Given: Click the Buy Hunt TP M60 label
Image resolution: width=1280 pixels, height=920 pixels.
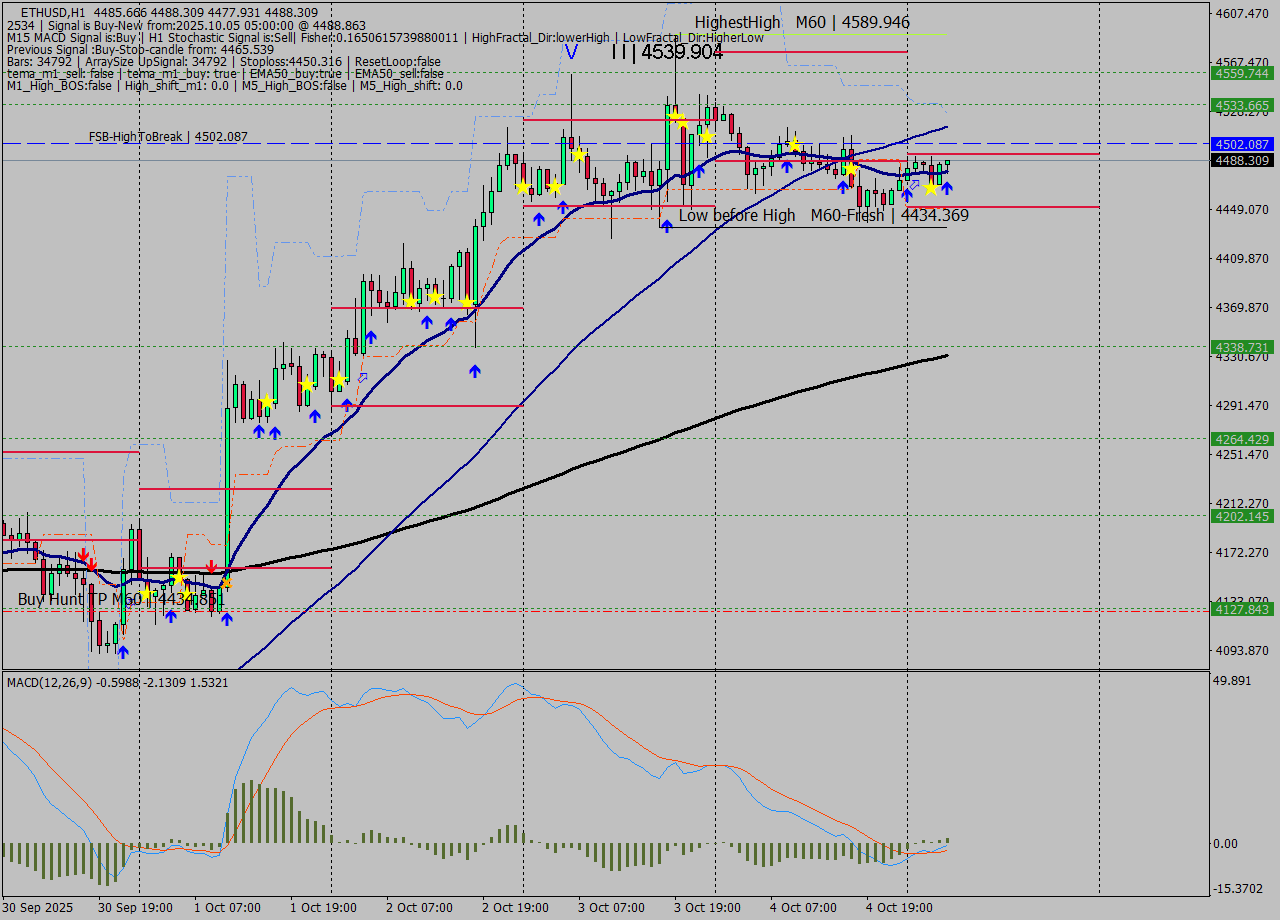Looking at the screenshot, I should 115,599.
